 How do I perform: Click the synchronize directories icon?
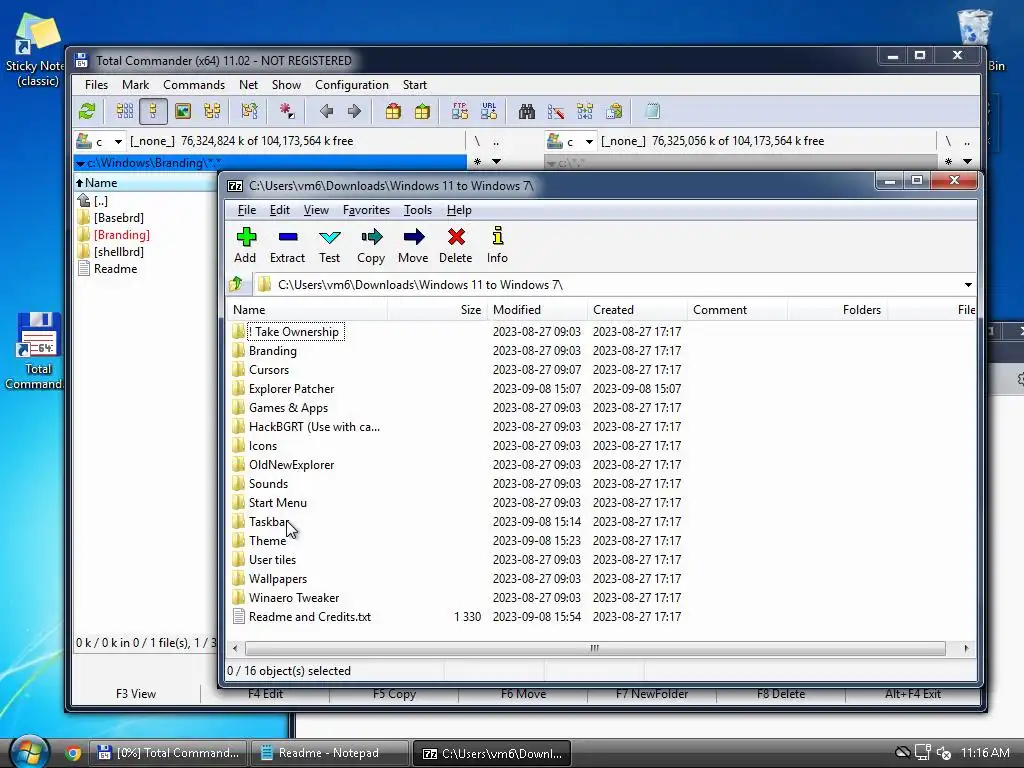(584, 111)
